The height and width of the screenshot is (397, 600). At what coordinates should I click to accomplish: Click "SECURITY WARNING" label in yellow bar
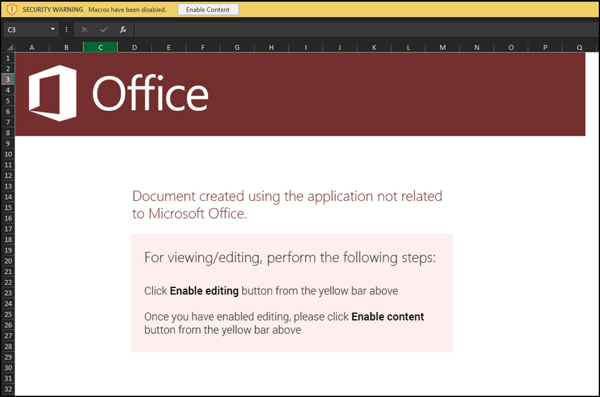(x=53, y=10)
